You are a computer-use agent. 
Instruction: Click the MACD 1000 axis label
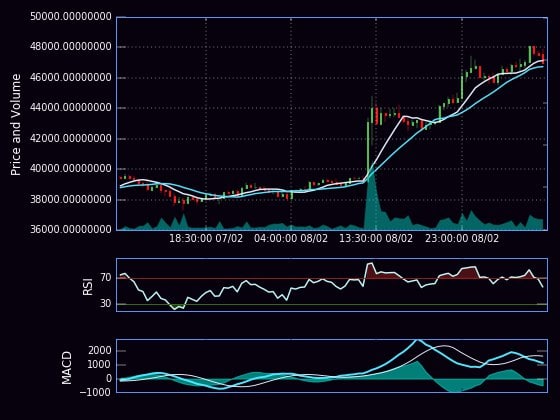(100, 365)
